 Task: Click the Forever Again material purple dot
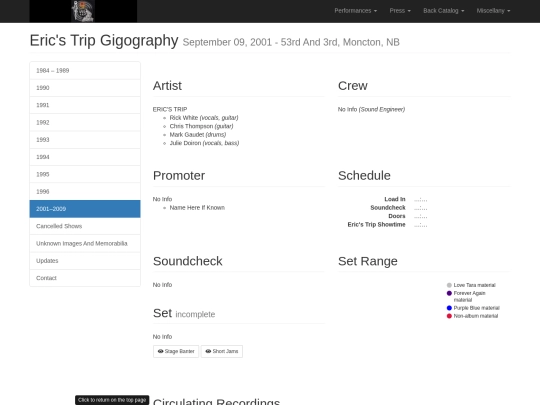[449, 293]
